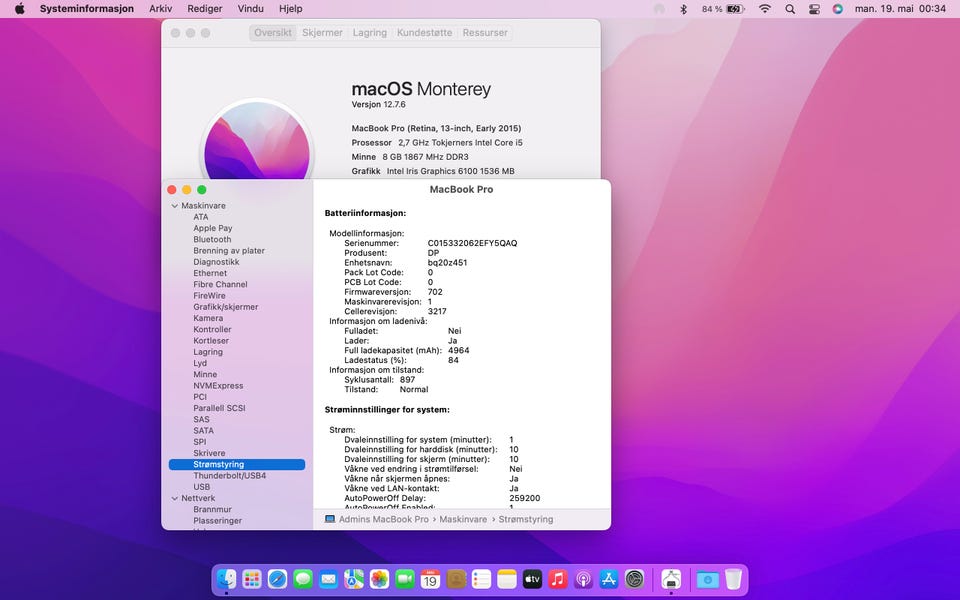Select Bluetooth in the hardware list
The width and height of the screenshot is (960, 600).
(212, 239)
